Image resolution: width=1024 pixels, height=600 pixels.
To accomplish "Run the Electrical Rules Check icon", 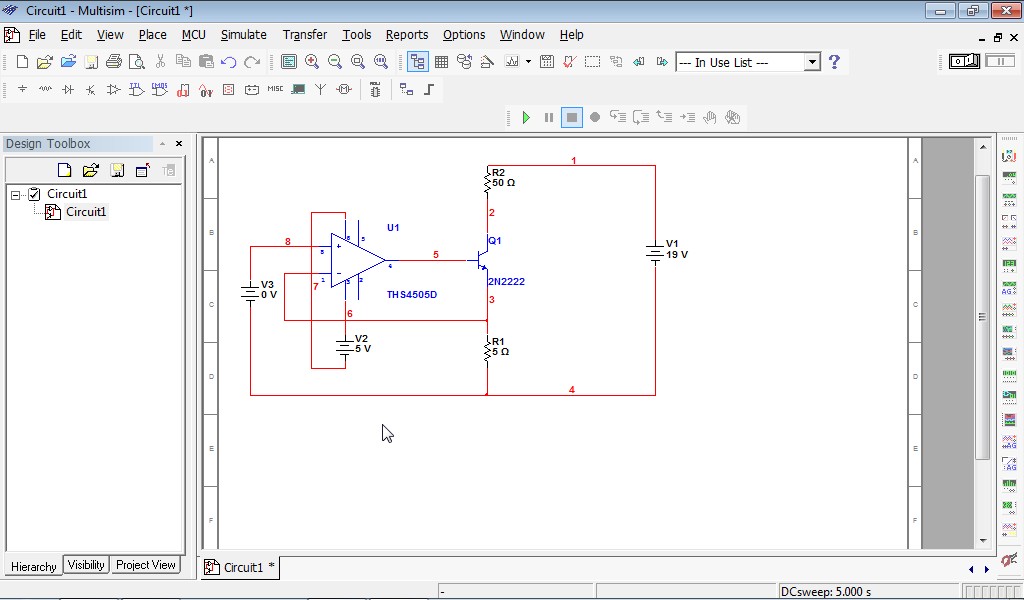I will 569,61.
